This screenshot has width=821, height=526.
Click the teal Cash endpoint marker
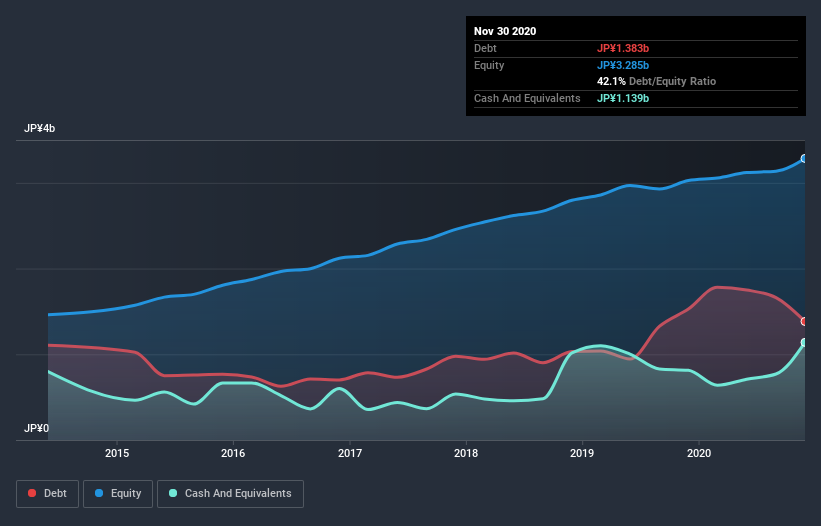[804, 342]
